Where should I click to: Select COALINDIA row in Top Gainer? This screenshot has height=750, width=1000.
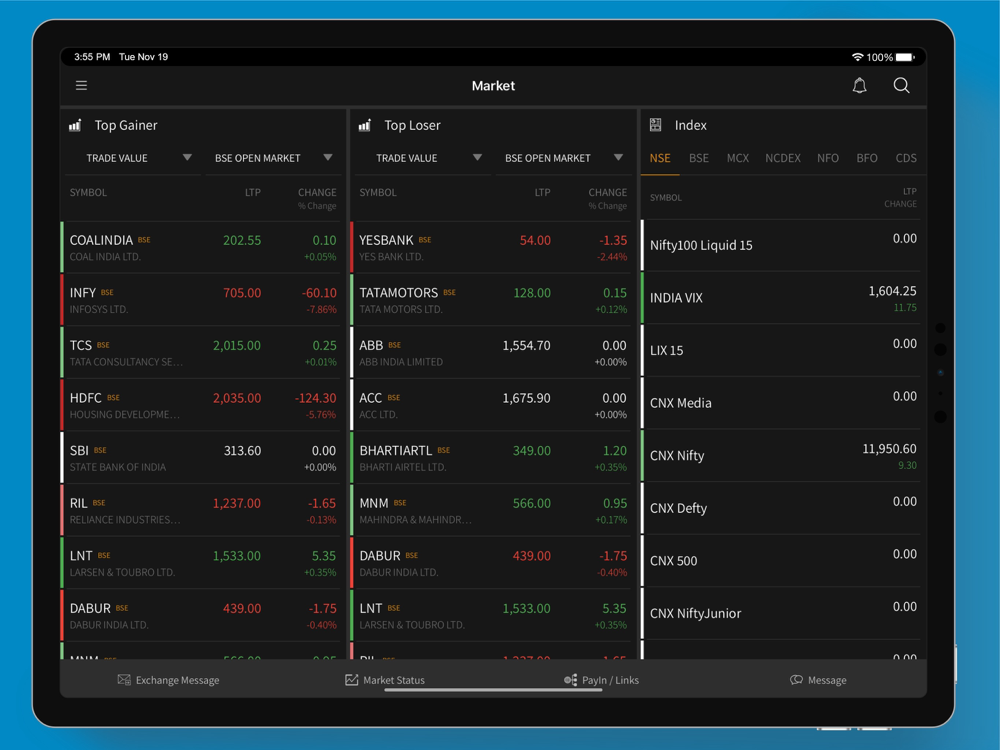pos(203,247)
